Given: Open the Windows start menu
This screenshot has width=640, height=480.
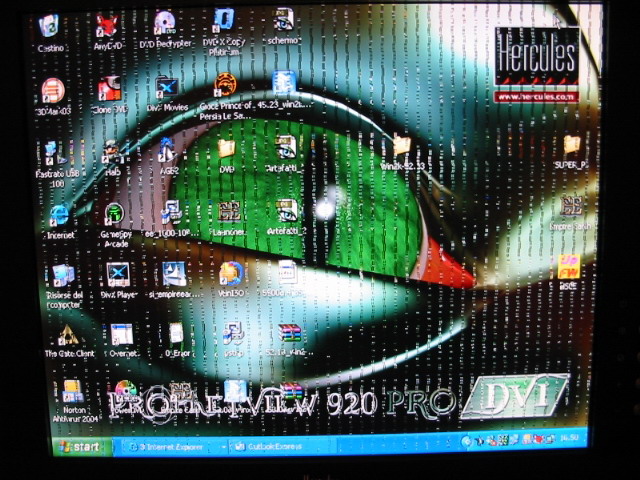Looking at the screenshot, I should coord(83,447).
